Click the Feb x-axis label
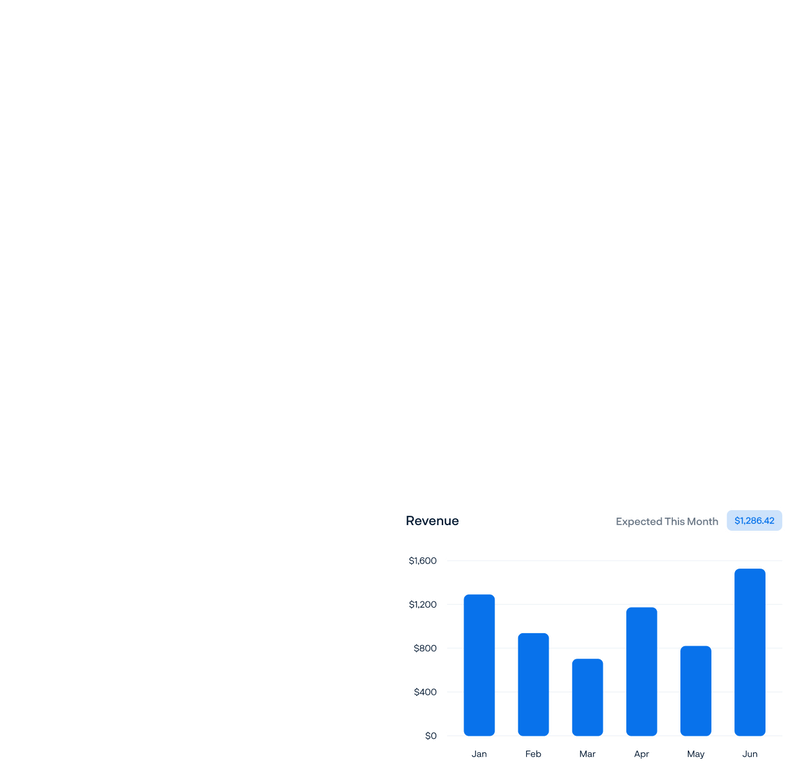The width and height of the screenshot is (800, 778). 533,754
